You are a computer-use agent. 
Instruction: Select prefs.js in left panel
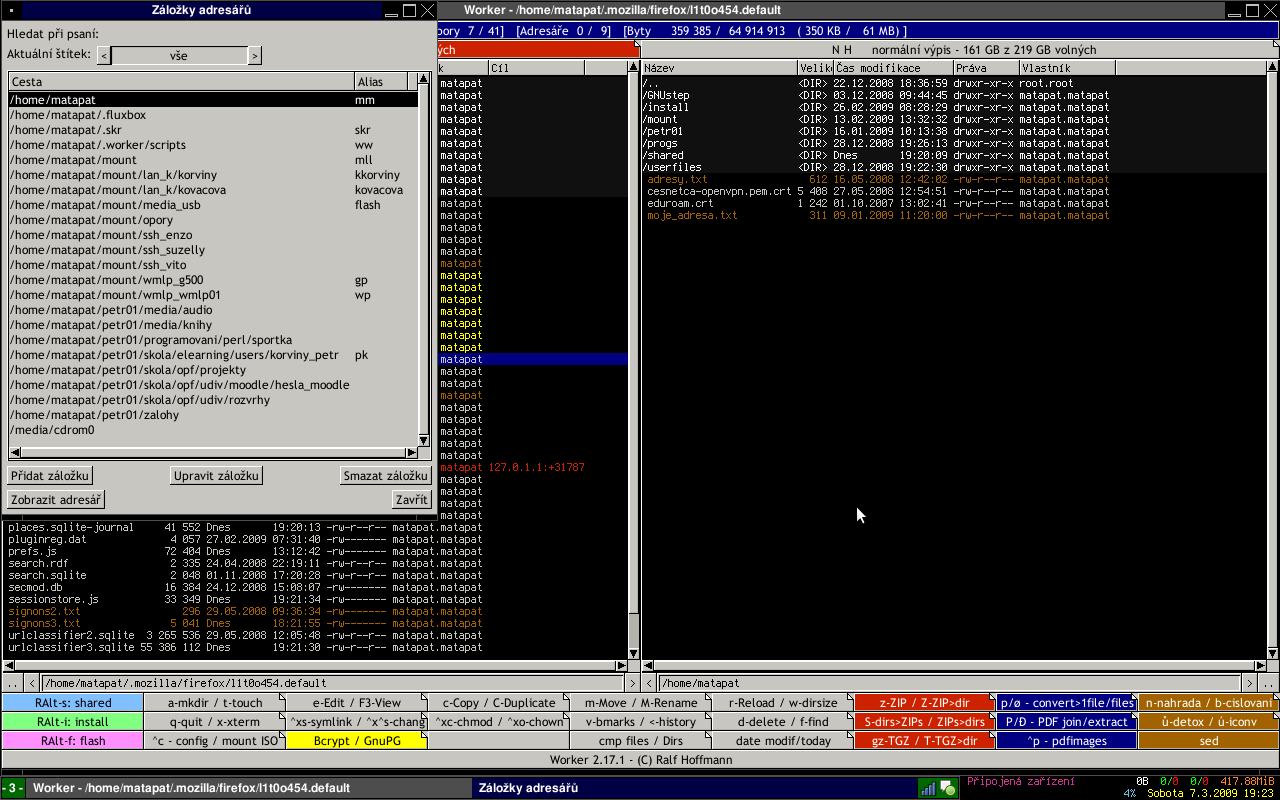click(x=316, y=551)
